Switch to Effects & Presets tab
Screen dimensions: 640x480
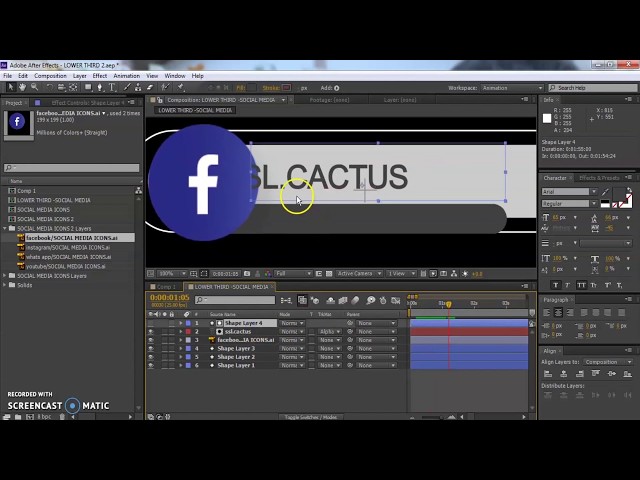[x=599, y=178]
